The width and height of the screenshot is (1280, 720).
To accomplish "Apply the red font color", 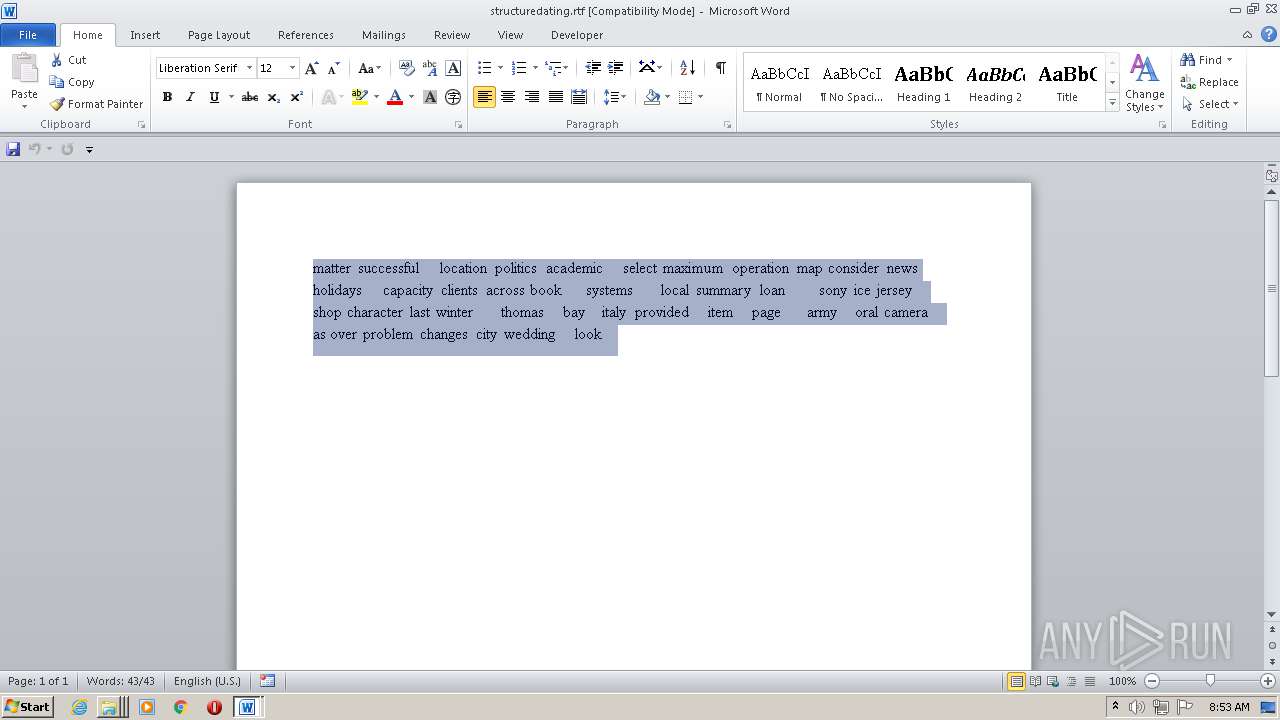I will tap(395, 97).
